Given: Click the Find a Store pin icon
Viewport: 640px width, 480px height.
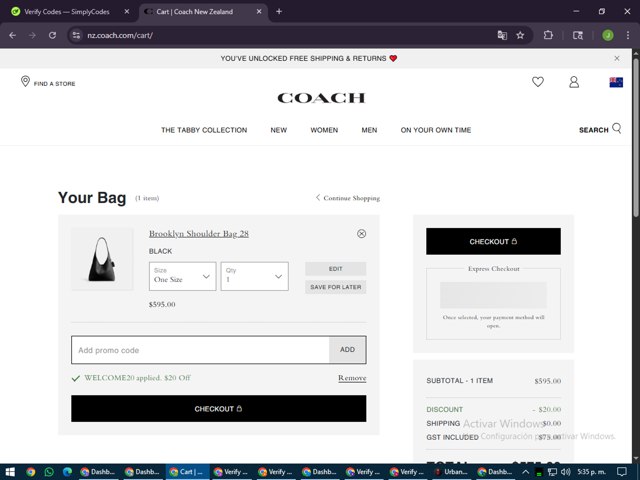Looking at the screenshot, I should (x=25, y=81).
